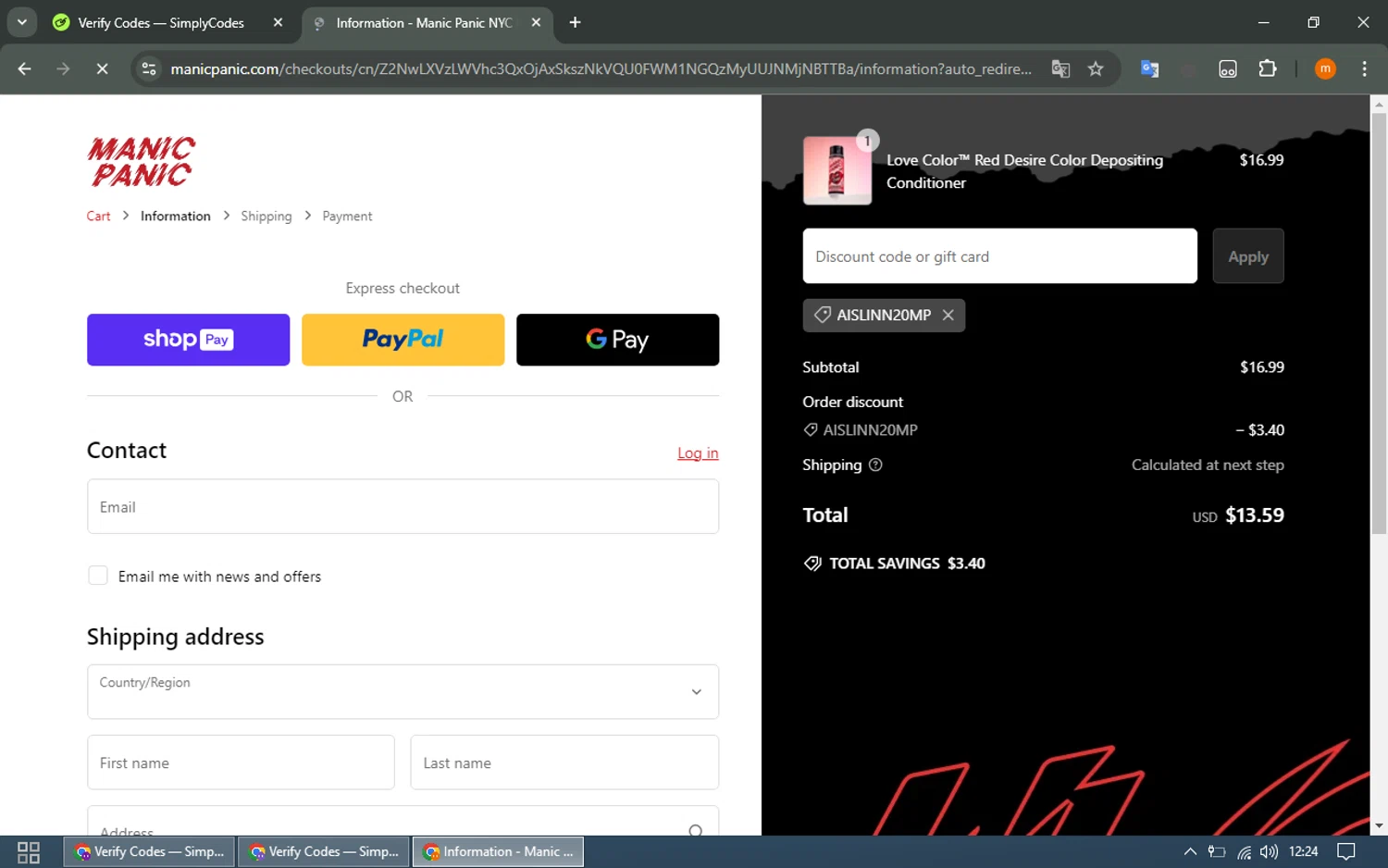Click the Address field search icon
The height and width of the screenshot is (868, 1388).
pos(696,830)
